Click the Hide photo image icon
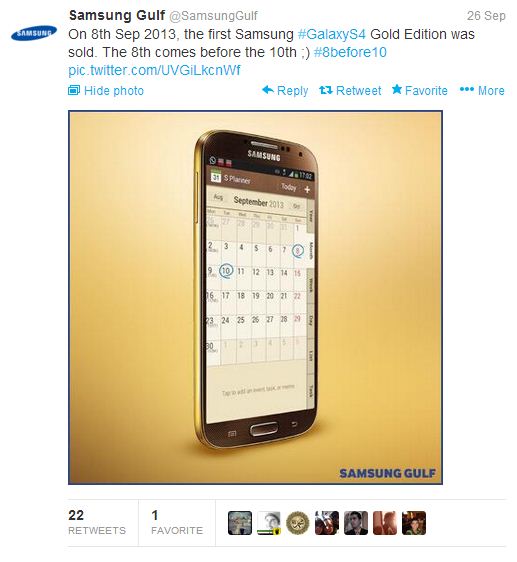 (74, 90)
